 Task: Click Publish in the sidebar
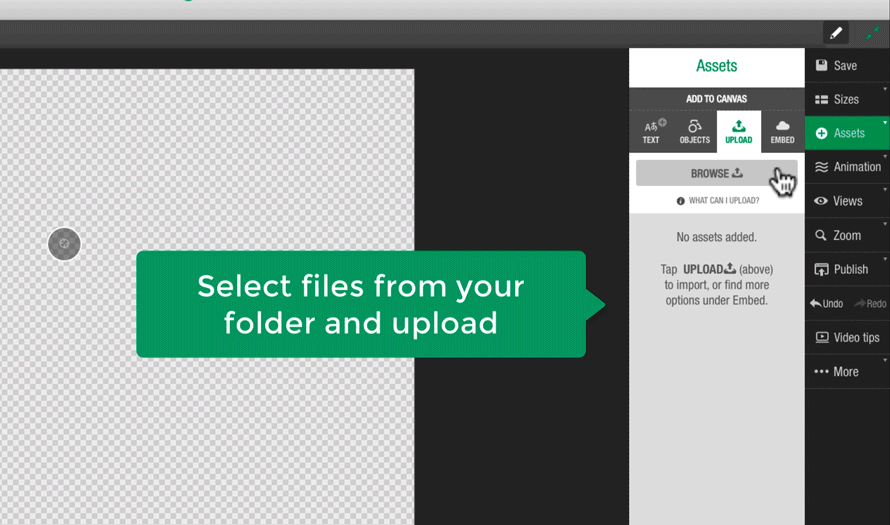click(x=847, y=269)
